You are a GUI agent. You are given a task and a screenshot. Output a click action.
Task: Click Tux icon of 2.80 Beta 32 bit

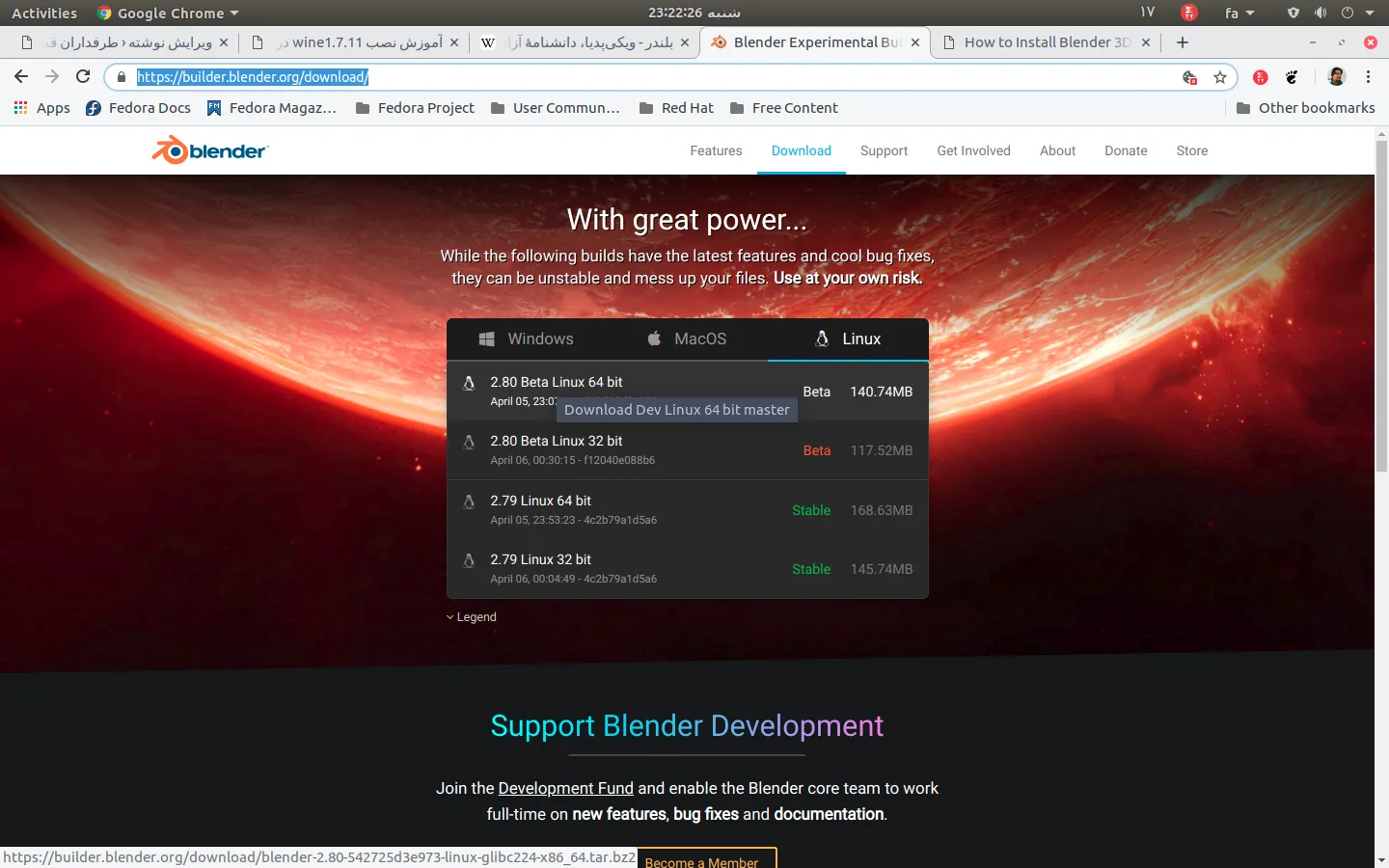(469, 443)
